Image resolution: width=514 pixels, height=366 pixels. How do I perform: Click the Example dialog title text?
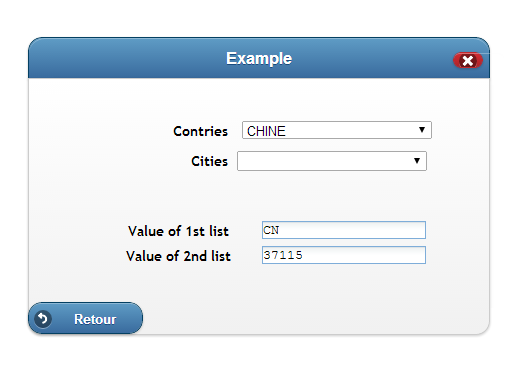pyautogui.click(x=259, y=58)
